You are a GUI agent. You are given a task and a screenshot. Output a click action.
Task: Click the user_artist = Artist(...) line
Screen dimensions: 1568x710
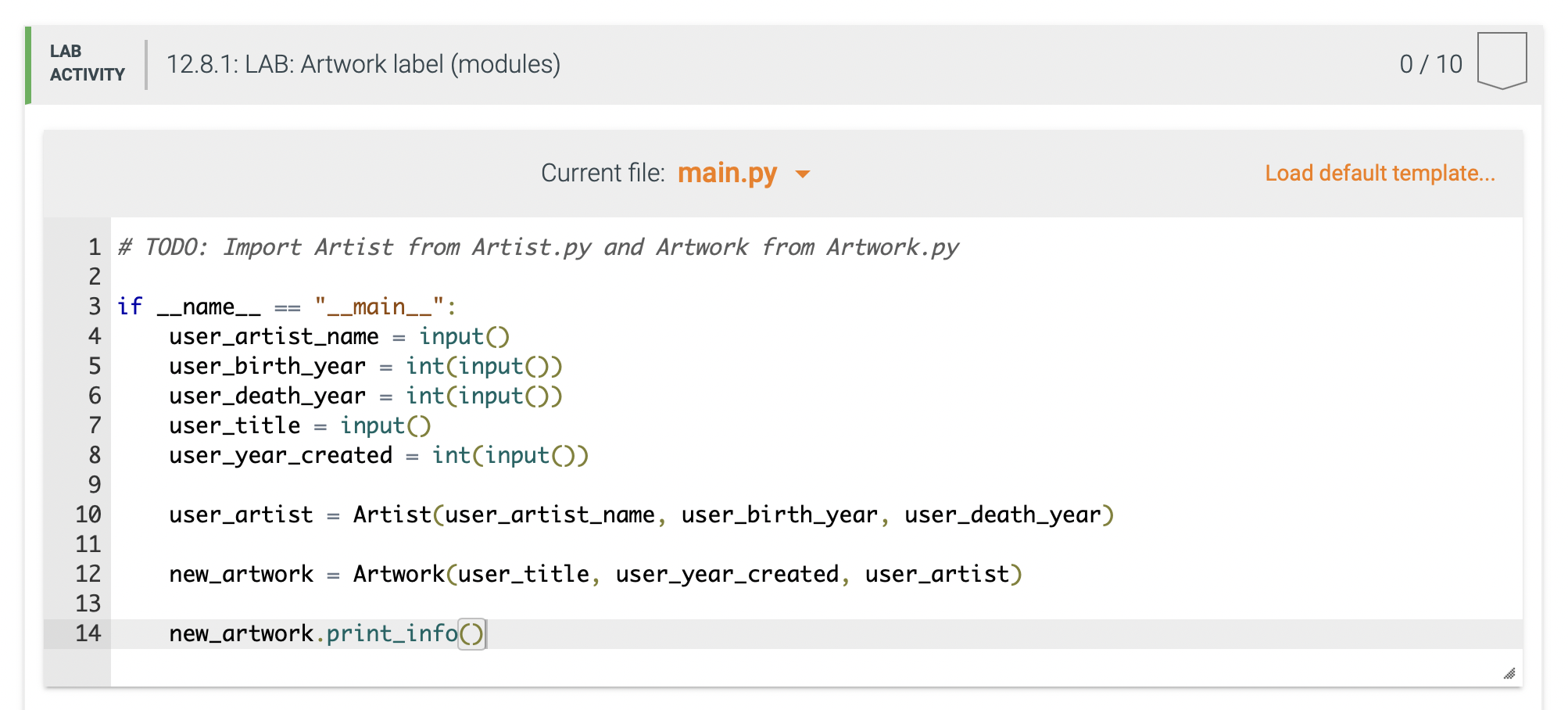pos(641,515)
